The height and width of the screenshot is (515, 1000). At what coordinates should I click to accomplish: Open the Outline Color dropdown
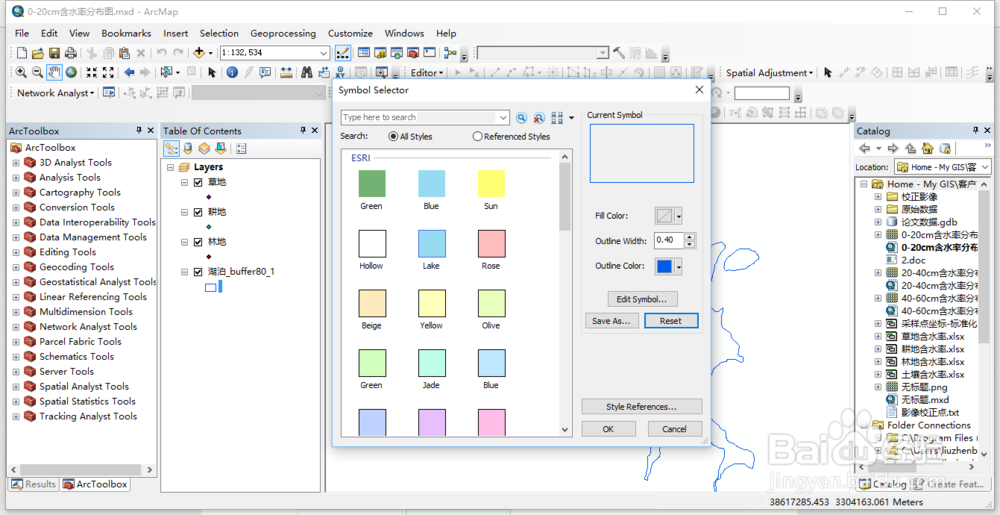(x=679, y=266)
